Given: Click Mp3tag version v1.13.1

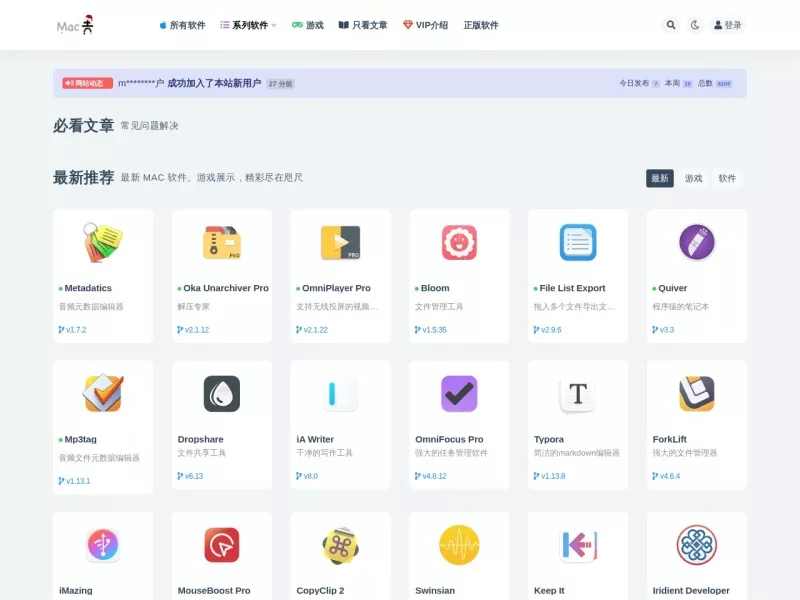Looking at the screenshot, I should (74, 481).
